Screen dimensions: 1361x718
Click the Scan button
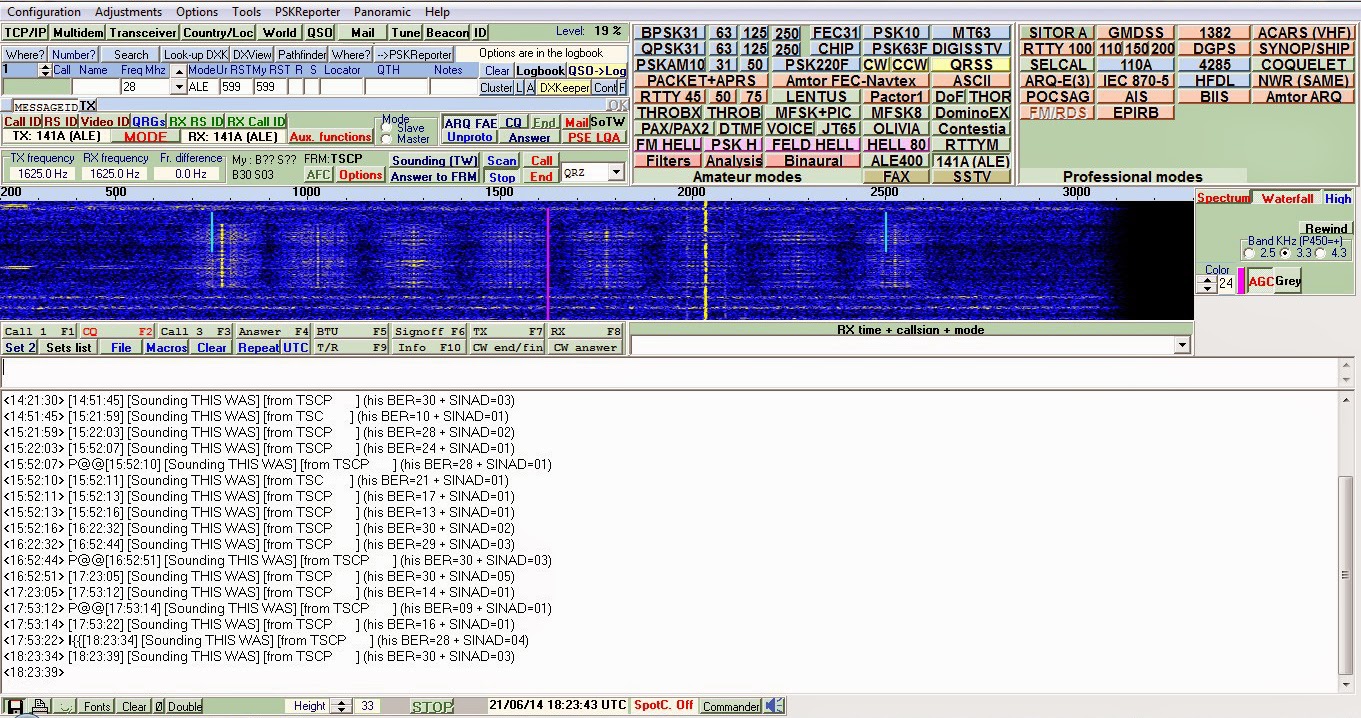pos(502,161)
